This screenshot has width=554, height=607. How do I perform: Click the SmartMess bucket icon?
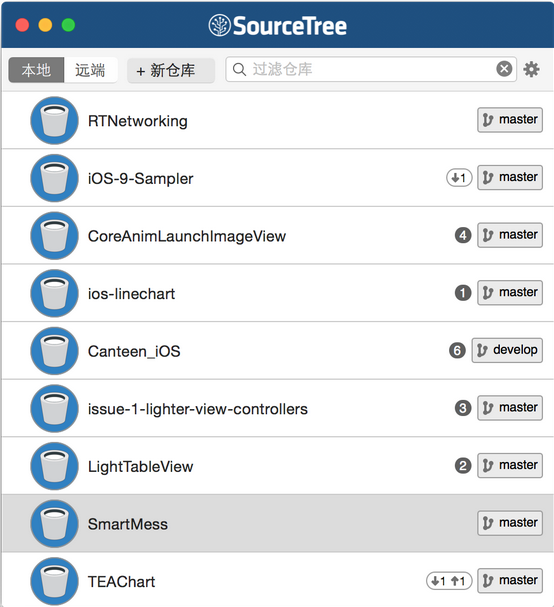[55, 524]
